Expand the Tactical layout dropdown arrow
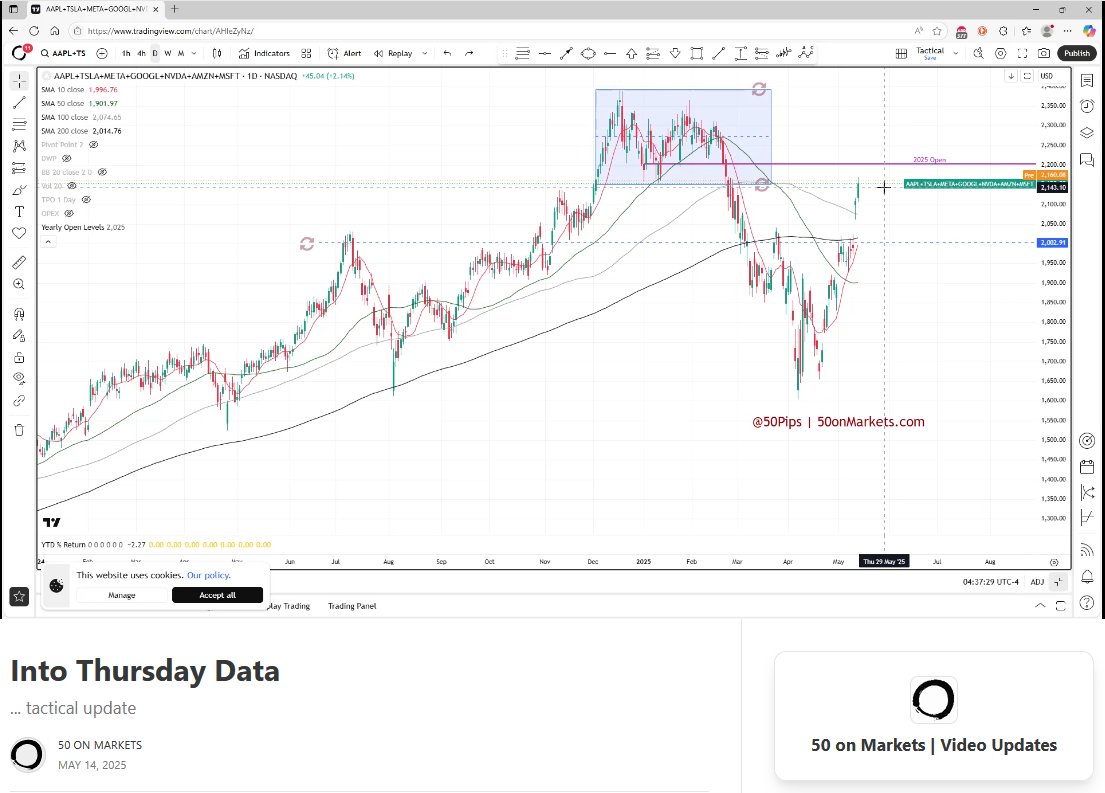1105x793 pixels. (x=956, y=54)
